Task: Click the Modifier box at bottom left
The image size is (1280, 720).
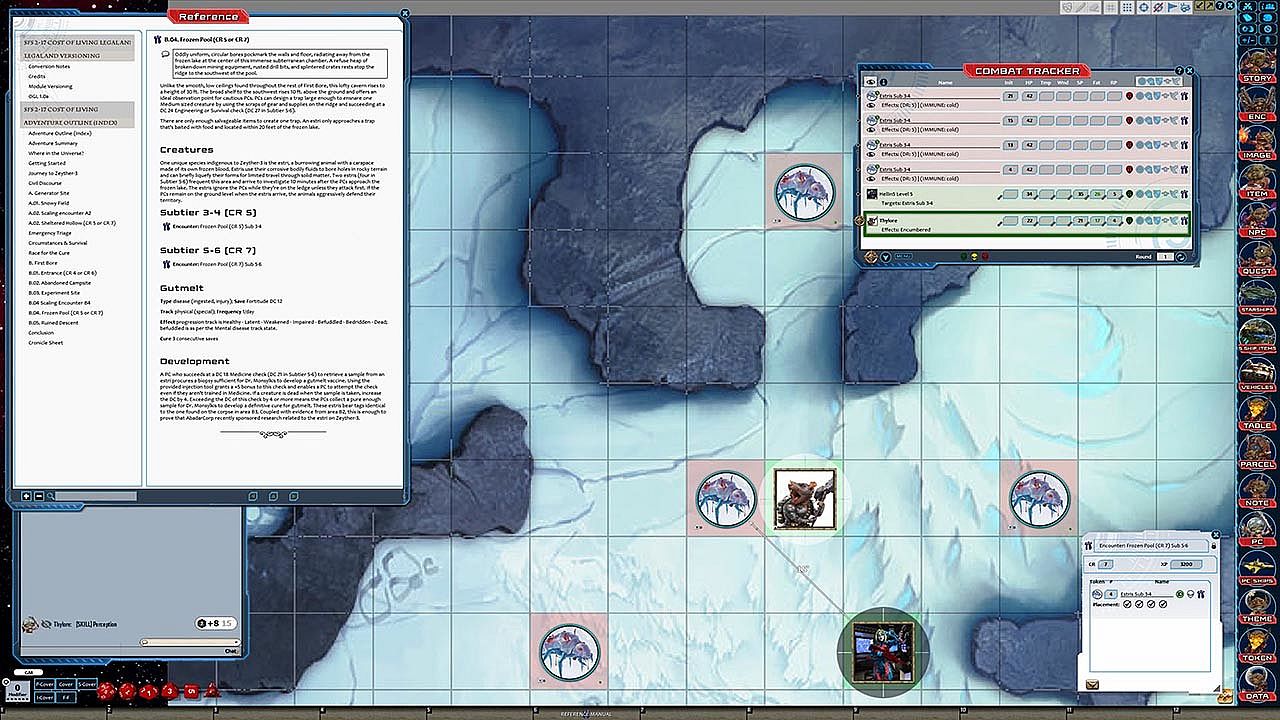Action: point(17,690)
